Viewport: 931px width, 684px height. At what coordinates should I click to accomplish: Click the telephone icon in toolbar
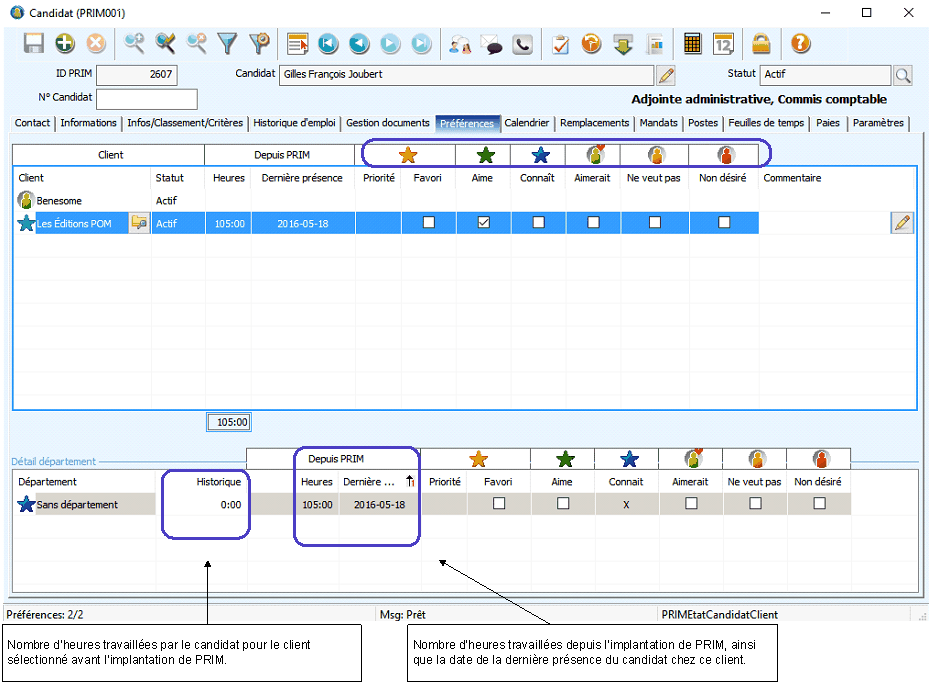pos(522,44)
